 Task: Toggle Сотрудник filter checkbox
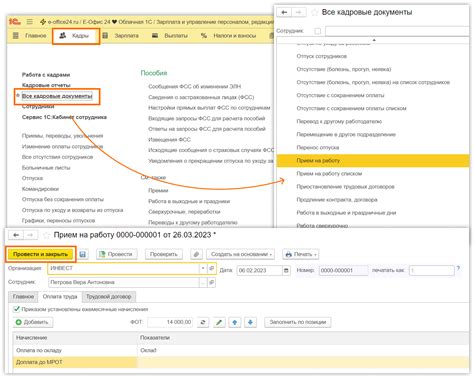pos(318,31)
